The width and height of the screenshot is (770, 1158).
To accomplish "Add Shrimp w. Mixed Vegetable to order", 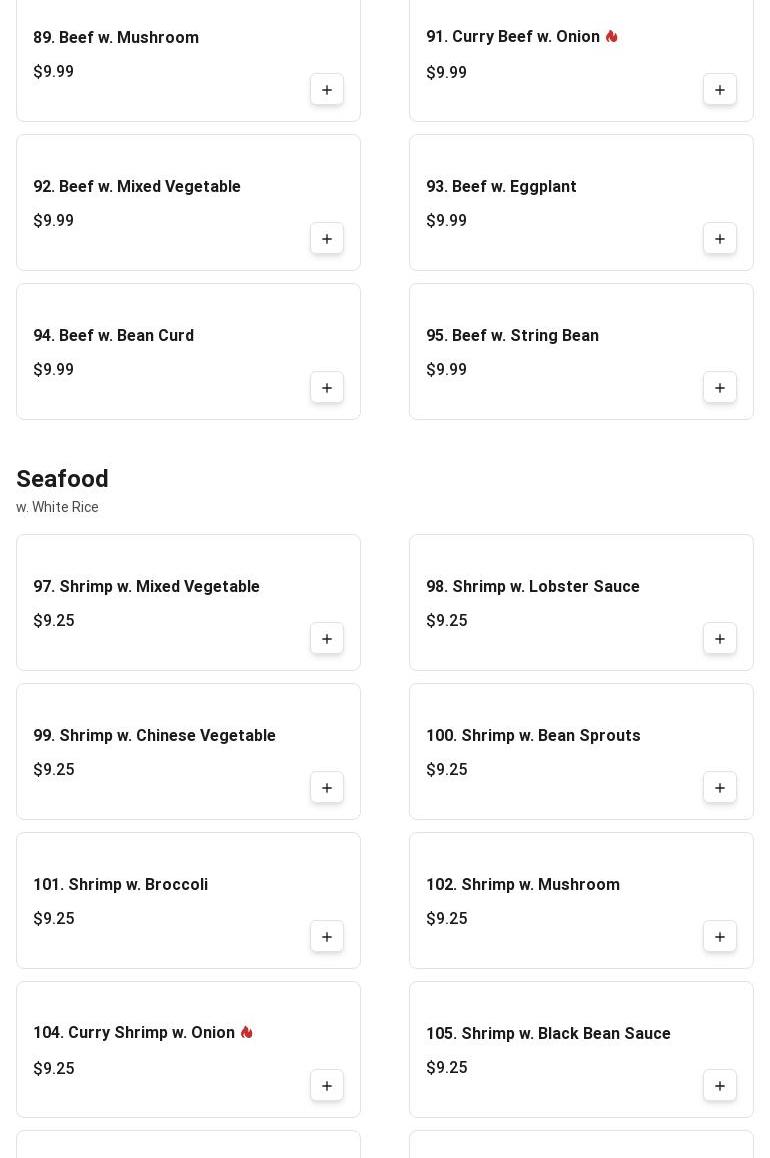I will coord(327,639).
